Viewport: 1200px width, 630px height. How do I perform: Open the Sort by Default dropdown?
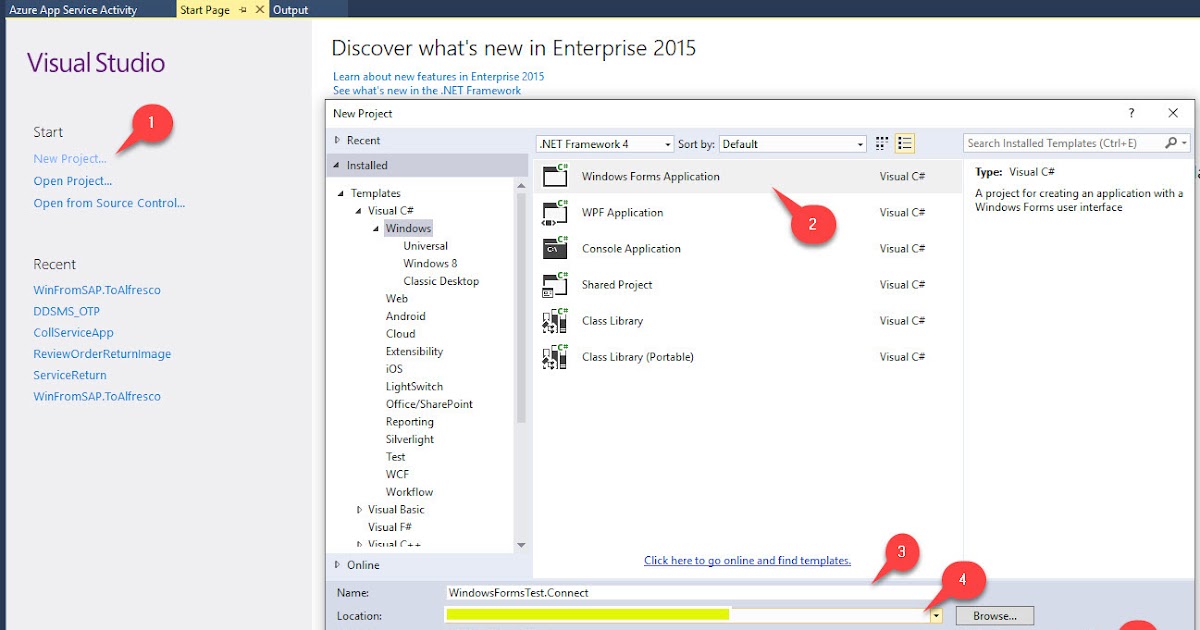tap(860, 143)
